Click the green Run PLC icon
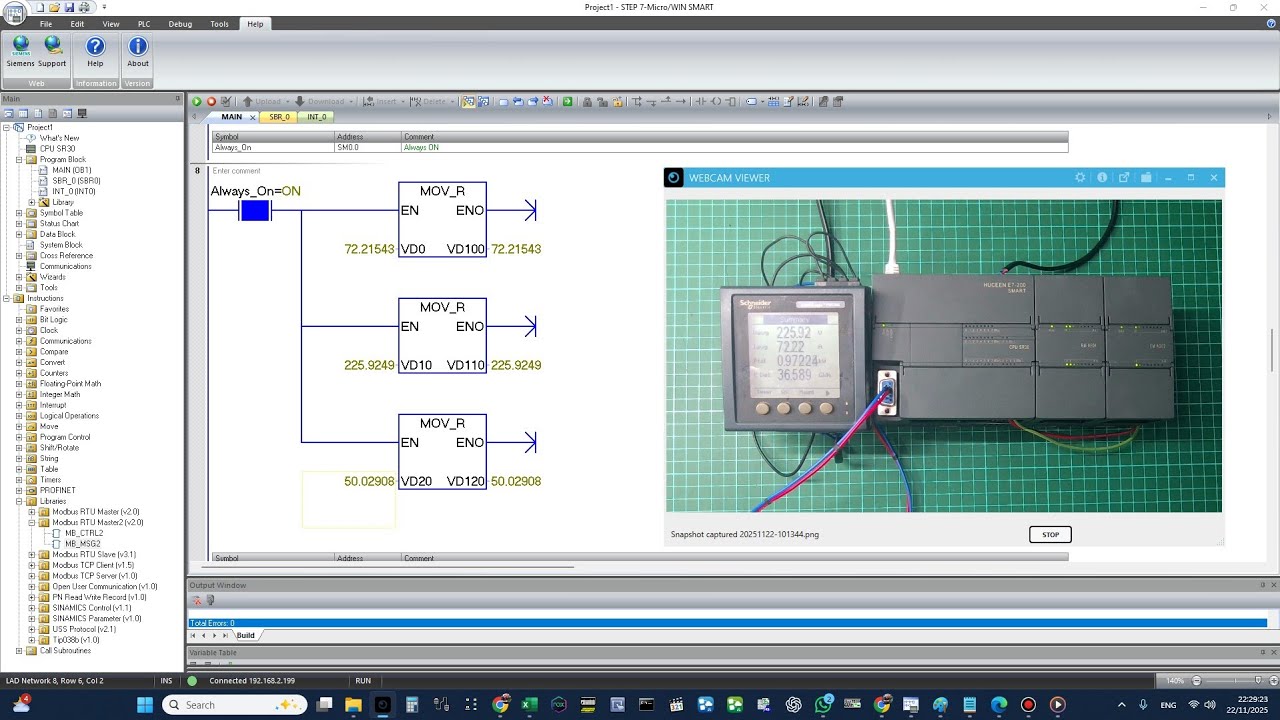Image resolution: width=1280 pixels, height=720 pixels. (197, 101)
